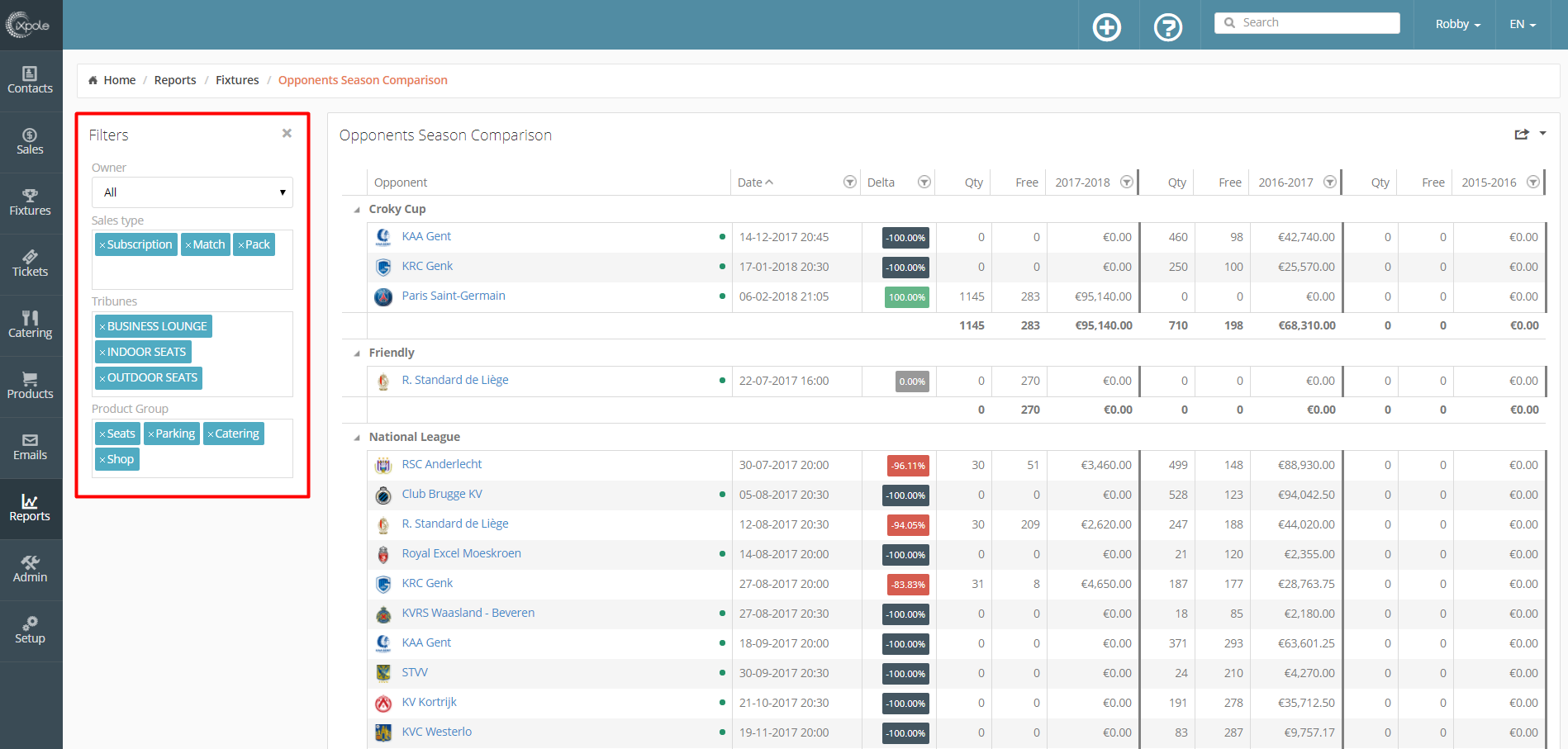Open the Reports sidebar section
This screenshot has width=1568, height=749.
pos(31,509)
